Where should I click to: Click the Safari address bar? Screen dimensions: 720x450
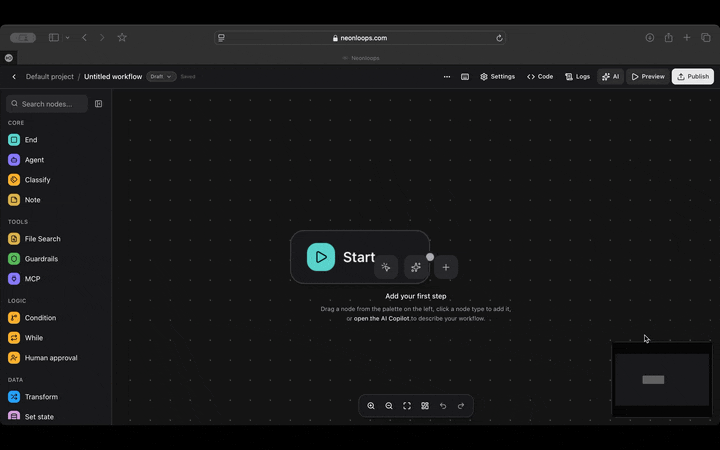tap(360, 38)
